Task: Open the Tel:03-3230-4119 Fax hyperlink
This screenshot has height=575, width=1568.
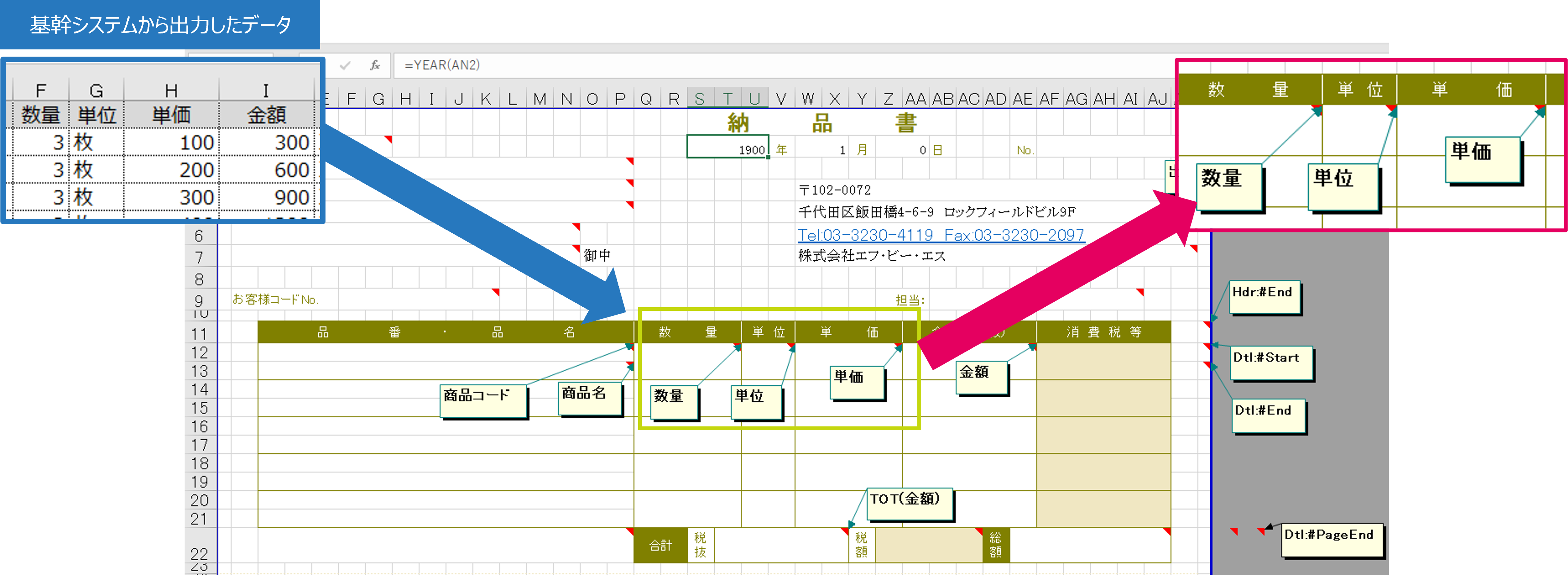Action: pos(941,234)
